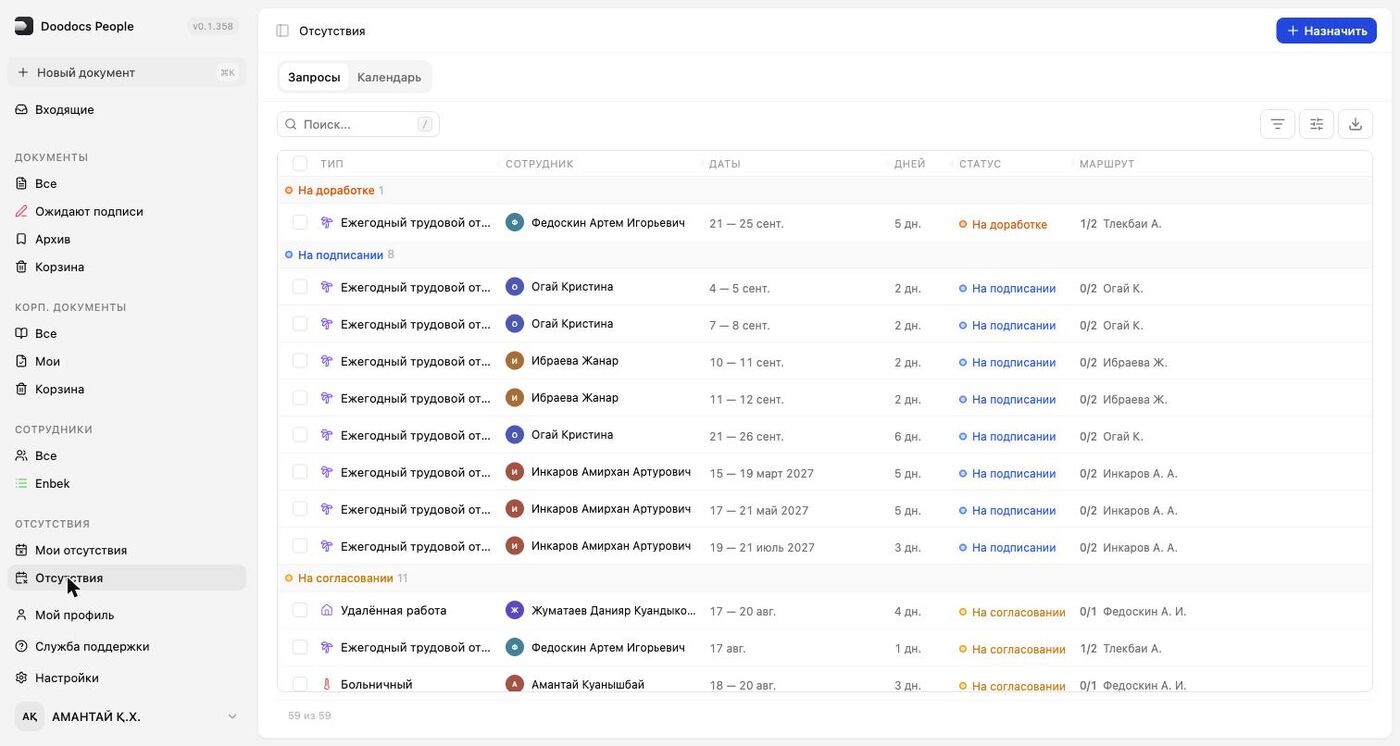The width and height of the screenshot is (1400, 746).
Task: Select Отсутствия in the sidebar
Action: tap(126, 578)
